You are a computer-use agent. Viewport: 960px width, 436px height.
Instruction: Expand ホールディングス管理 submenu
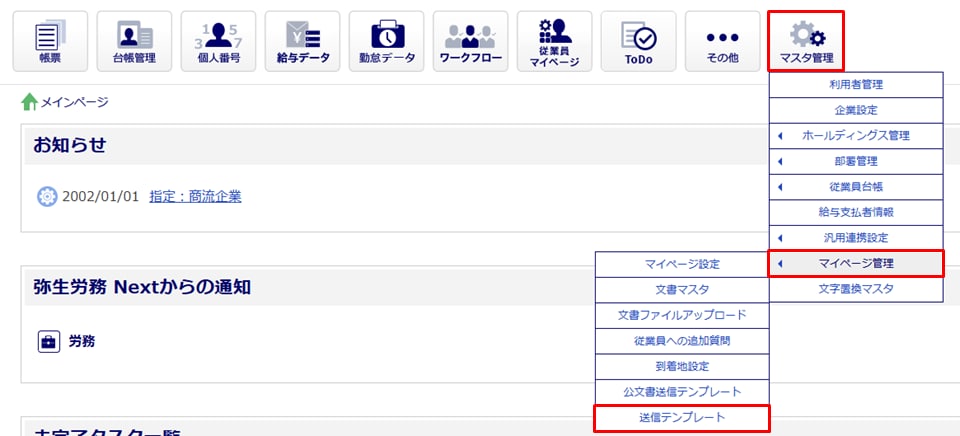pyautogui.click(x=856, y=135)
